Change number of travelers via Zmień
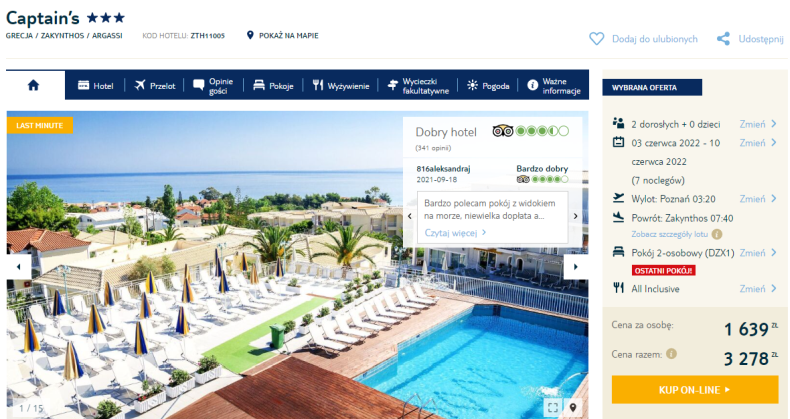This screenshot has width=790, height=419. [758, 124]
